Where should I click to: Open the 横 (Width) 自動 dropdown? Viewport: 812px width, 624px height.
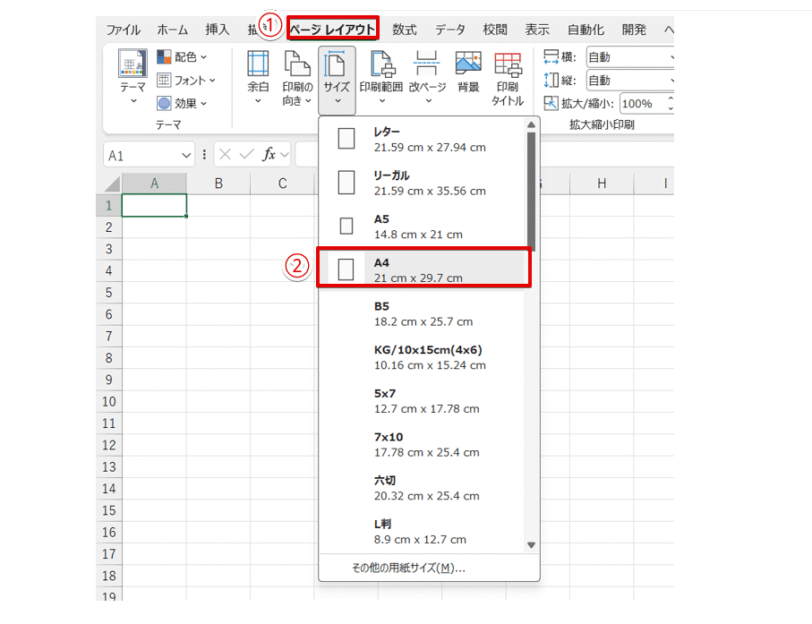point(630,56)
